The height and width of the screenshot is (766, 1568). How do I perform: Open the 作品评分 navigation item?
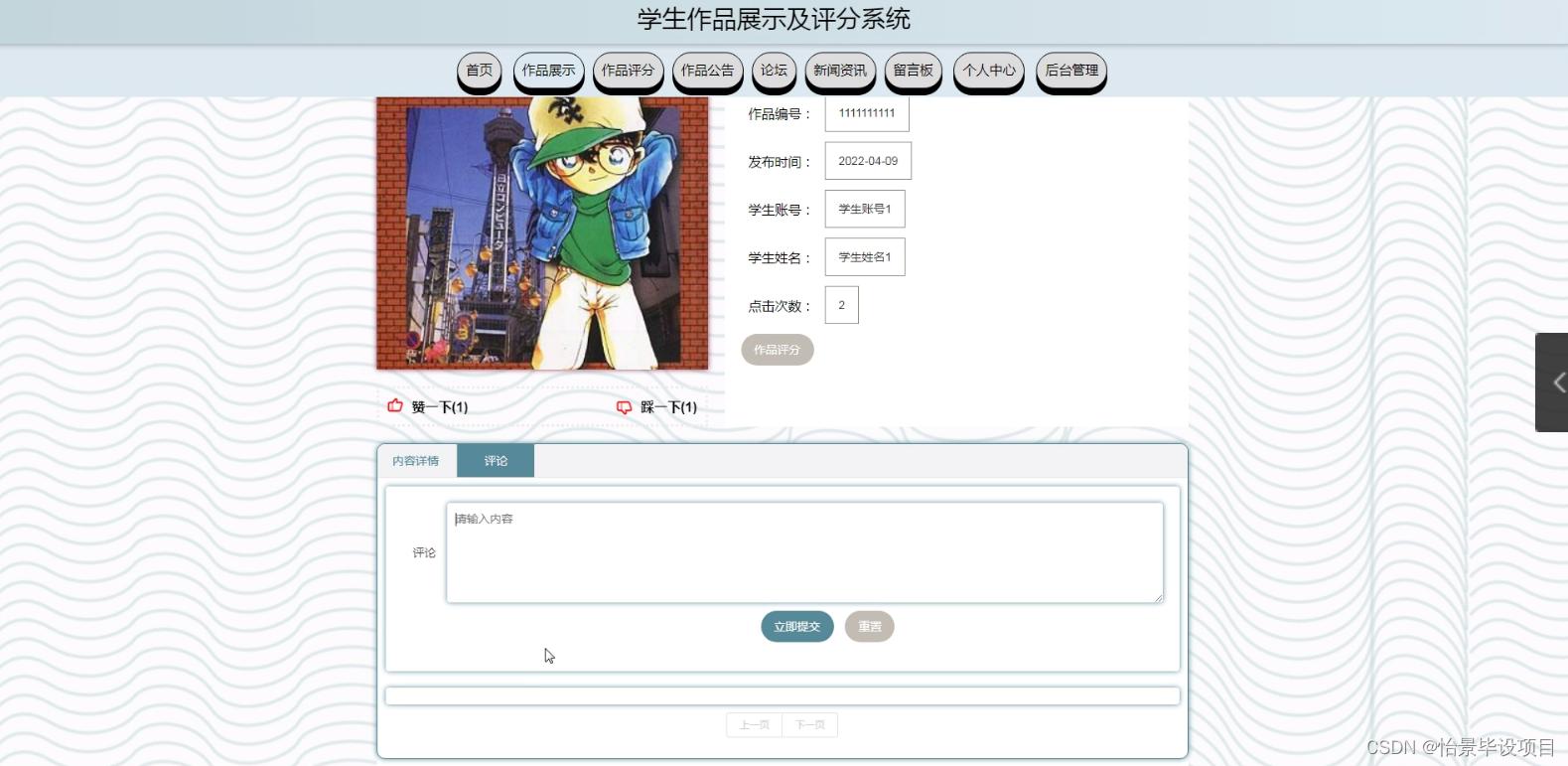[x=629, y=72]
